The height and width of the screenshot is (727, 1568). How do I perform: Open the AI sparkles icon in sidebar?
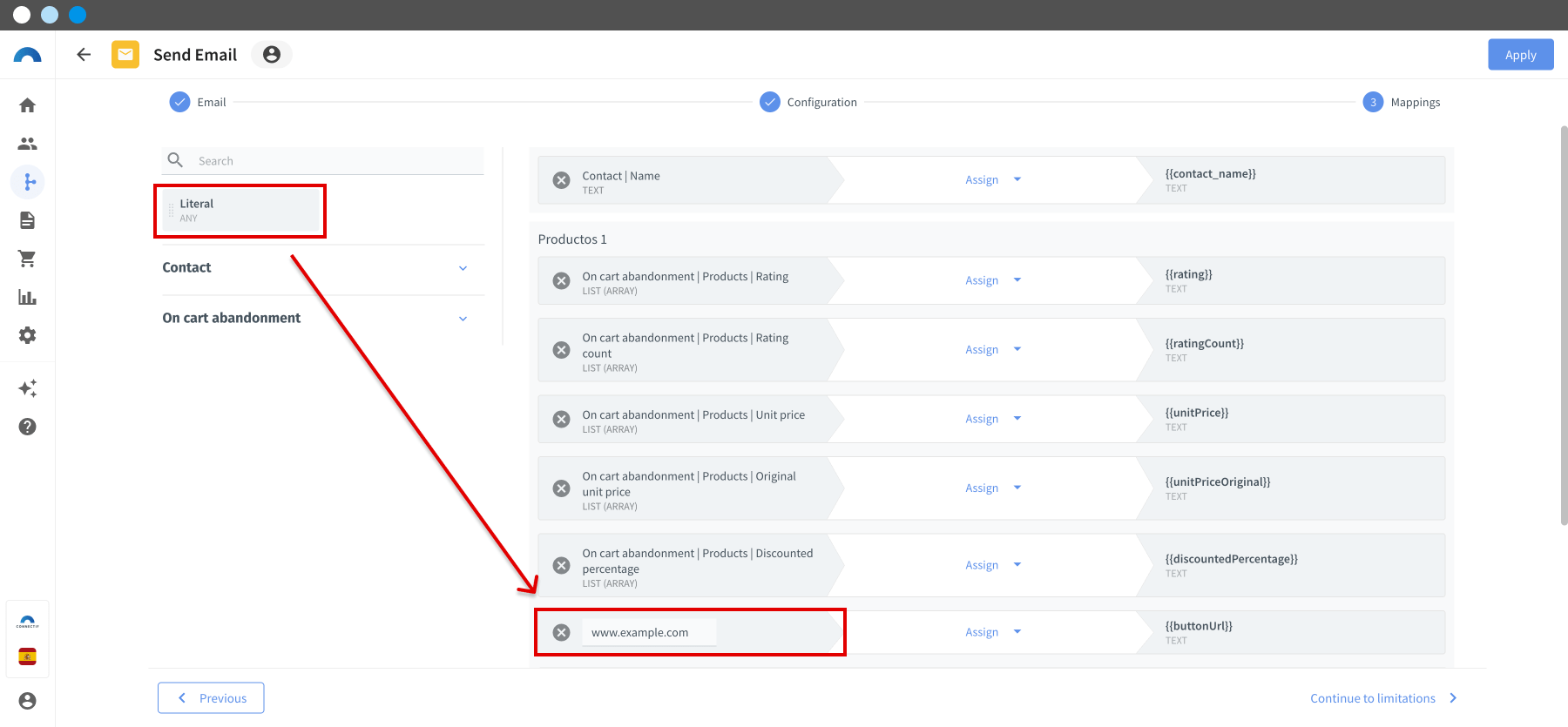[27, 388]
